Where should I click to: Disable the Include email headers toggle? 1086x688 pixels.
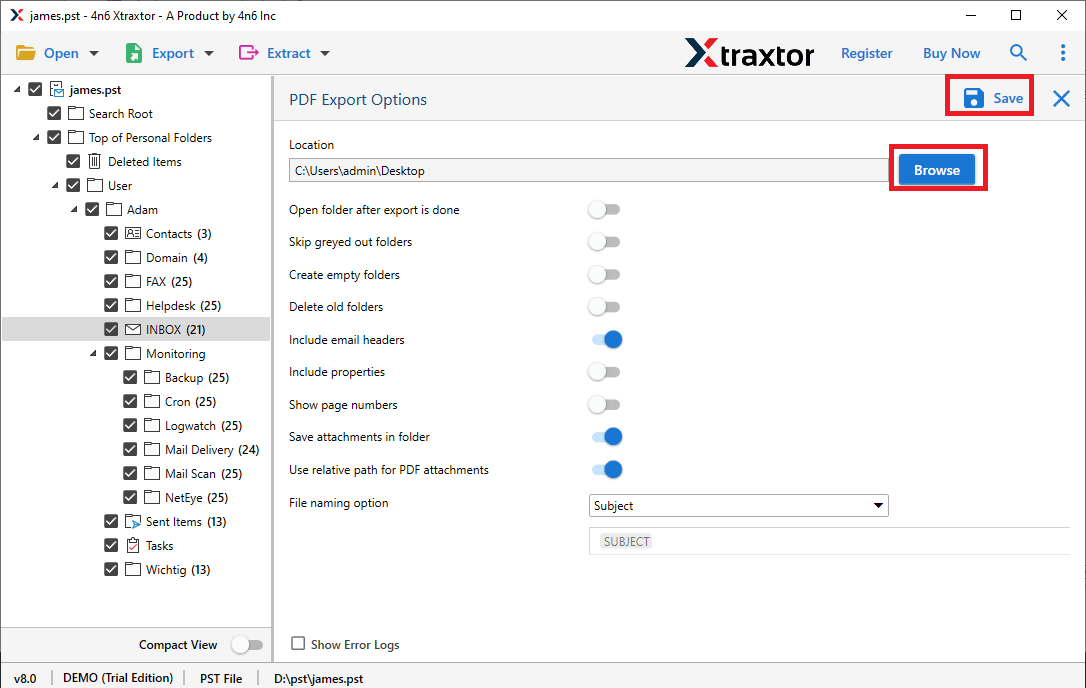[x=605, y=339]
